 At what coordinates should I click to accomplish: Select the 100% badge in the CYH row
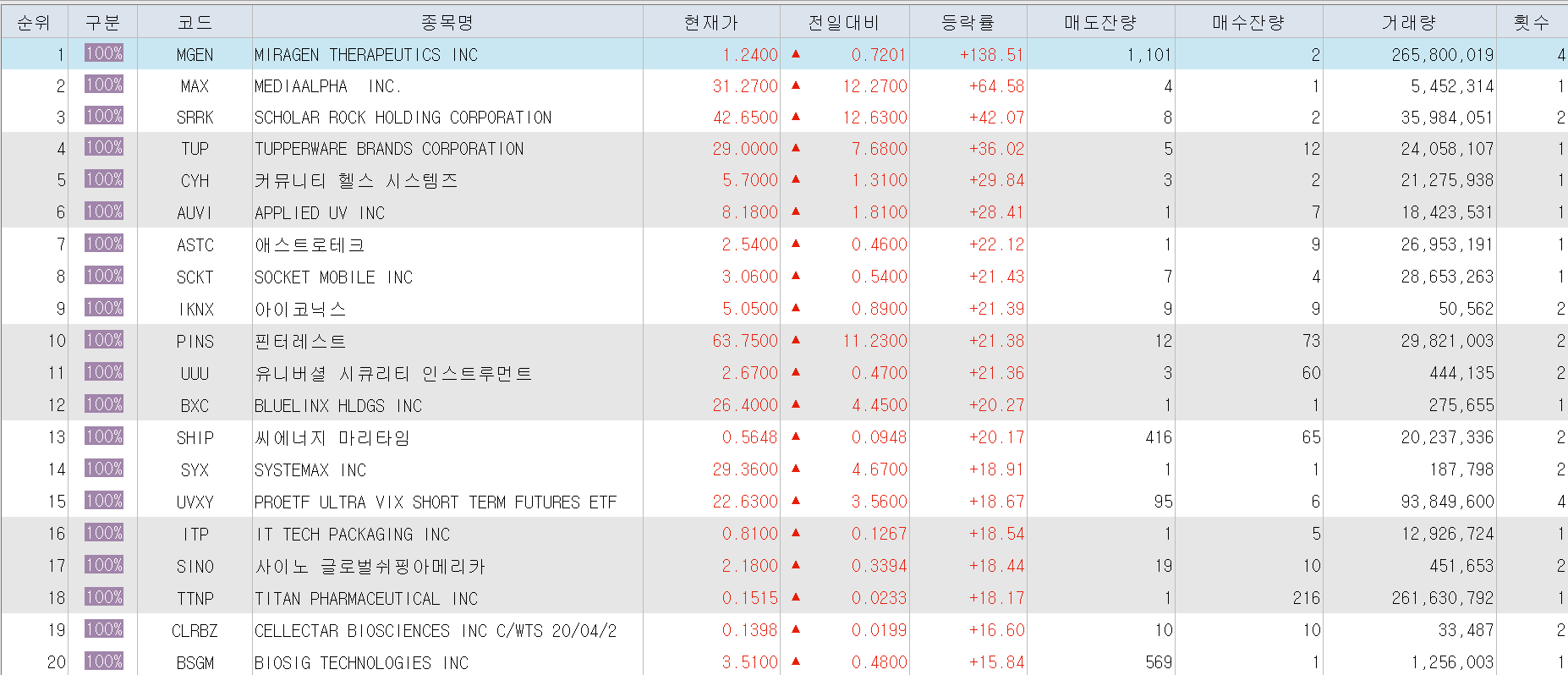click(x=104, y=179)
